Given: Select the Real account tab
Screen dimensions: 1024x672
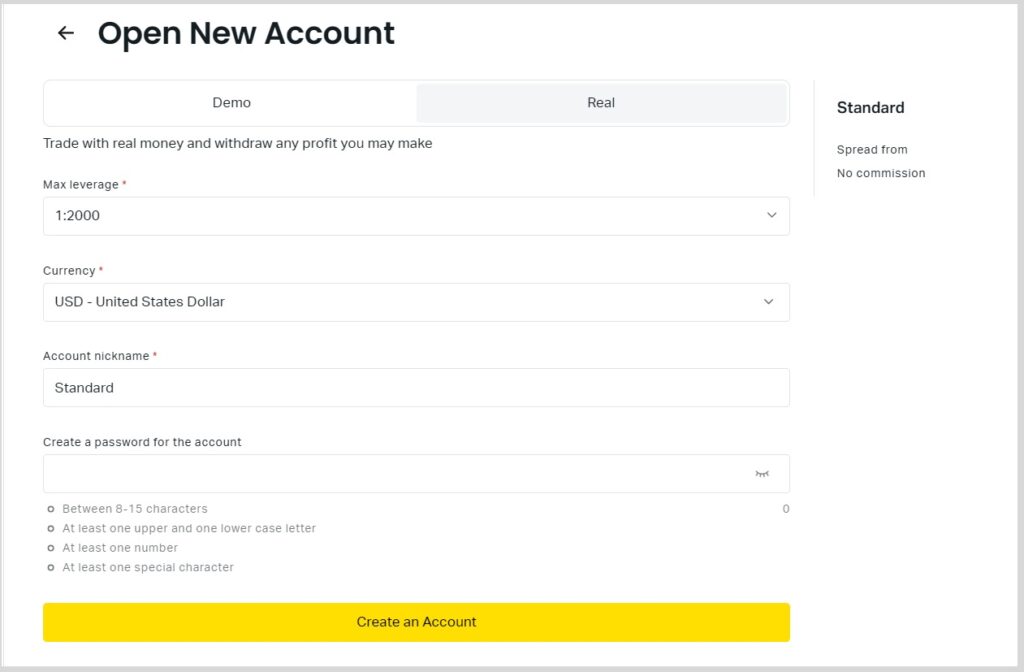Looking at the screenshot, I should (601, 103).
